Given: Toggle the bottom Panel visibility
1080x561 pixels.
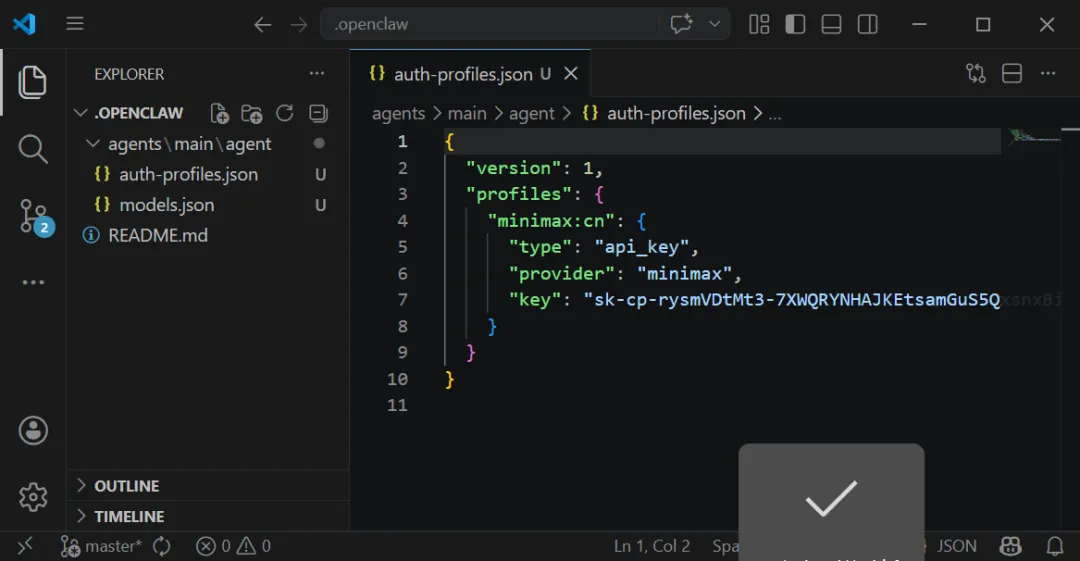Looking at the screenshot, I should click(831, 24).
